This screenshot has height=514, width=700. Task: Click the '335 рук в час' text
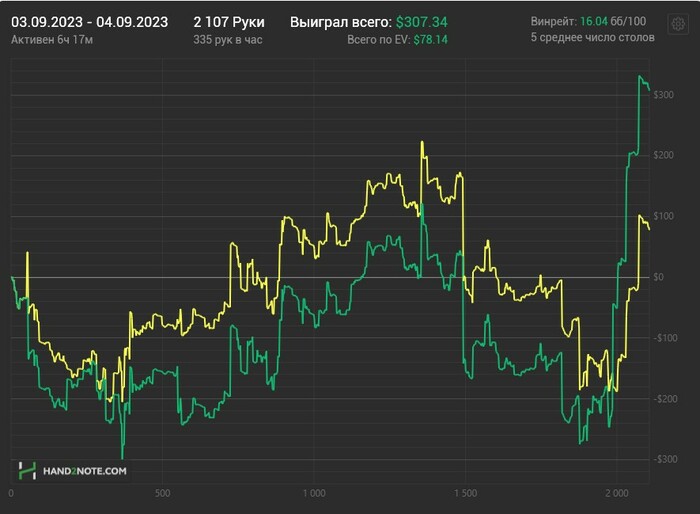coord(228,40)
